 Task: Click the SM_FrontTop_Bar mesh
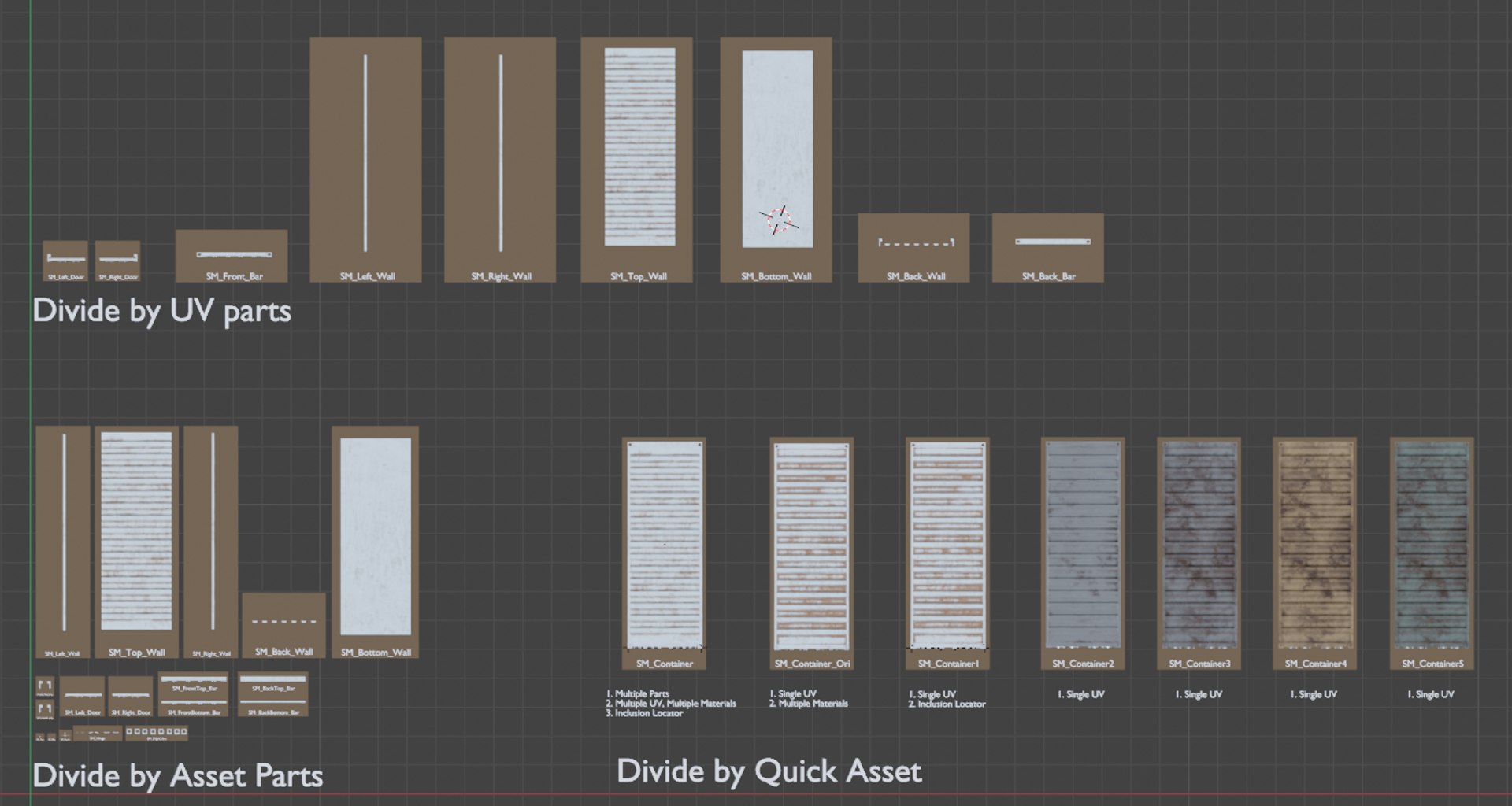(x=194, y=682)
